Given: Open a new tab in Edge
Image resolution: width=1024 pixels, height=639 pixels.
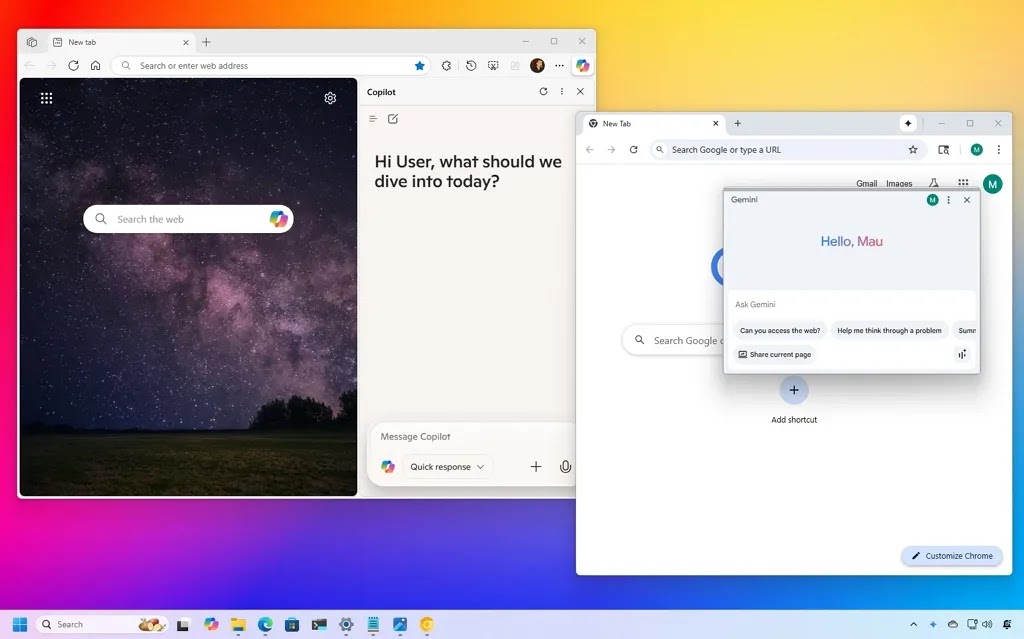Looking at the screenshot, I should tap(206, 42).
